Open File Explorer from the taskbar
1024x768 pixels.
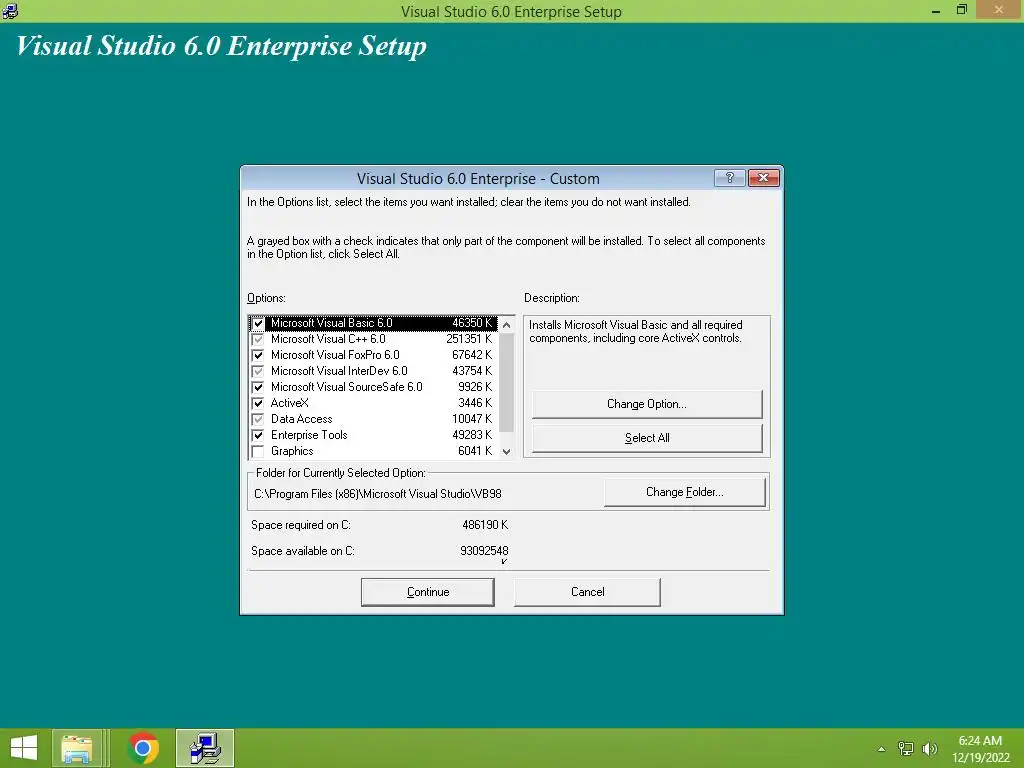[76, 748]
